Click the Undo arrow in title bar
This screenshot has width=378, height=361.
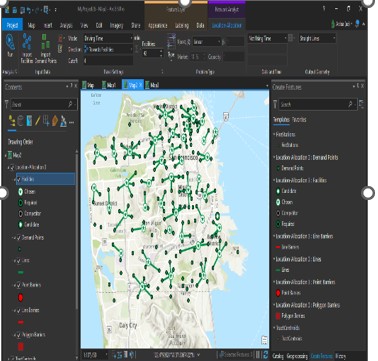click(29, 10)
